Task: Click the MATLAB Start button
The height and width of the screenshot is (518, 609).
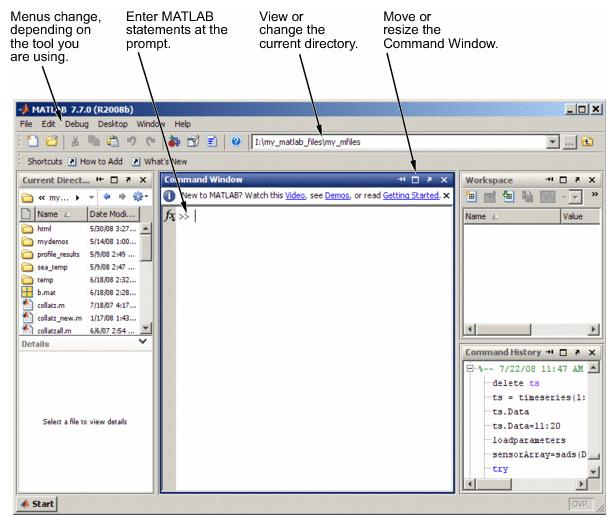Action: 37,504
